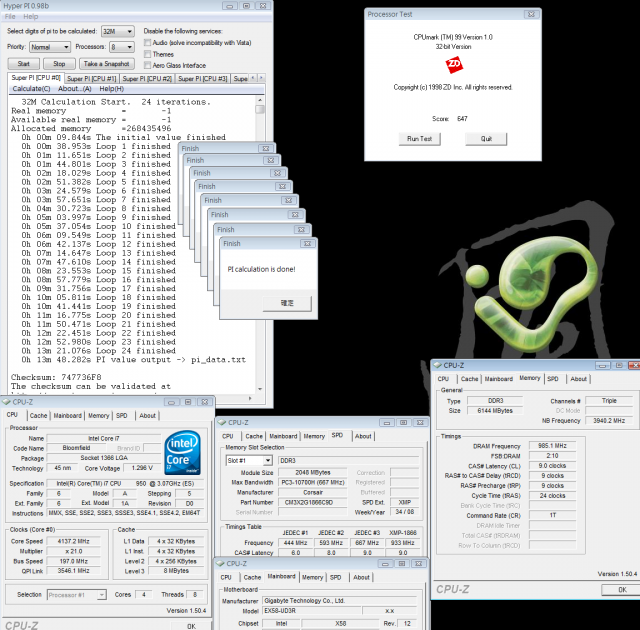Screen dimensions: 640x630
Task: Open SPD tab in CPU-Z processor window
Action: coord(122,415)
